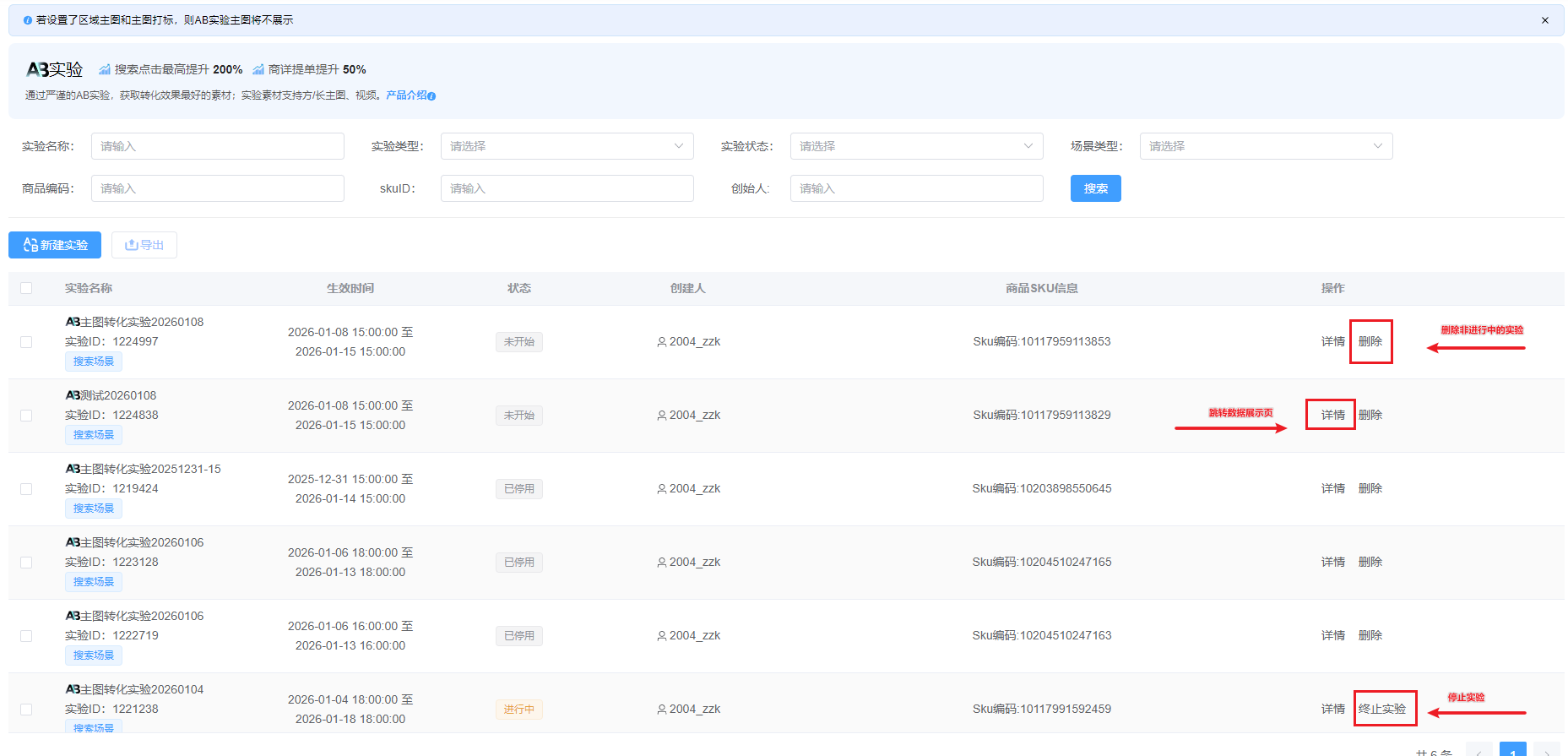Click the blue 搜索 button
Image resolution: width=1568 pixels, height=756 pixels.
1095,188
